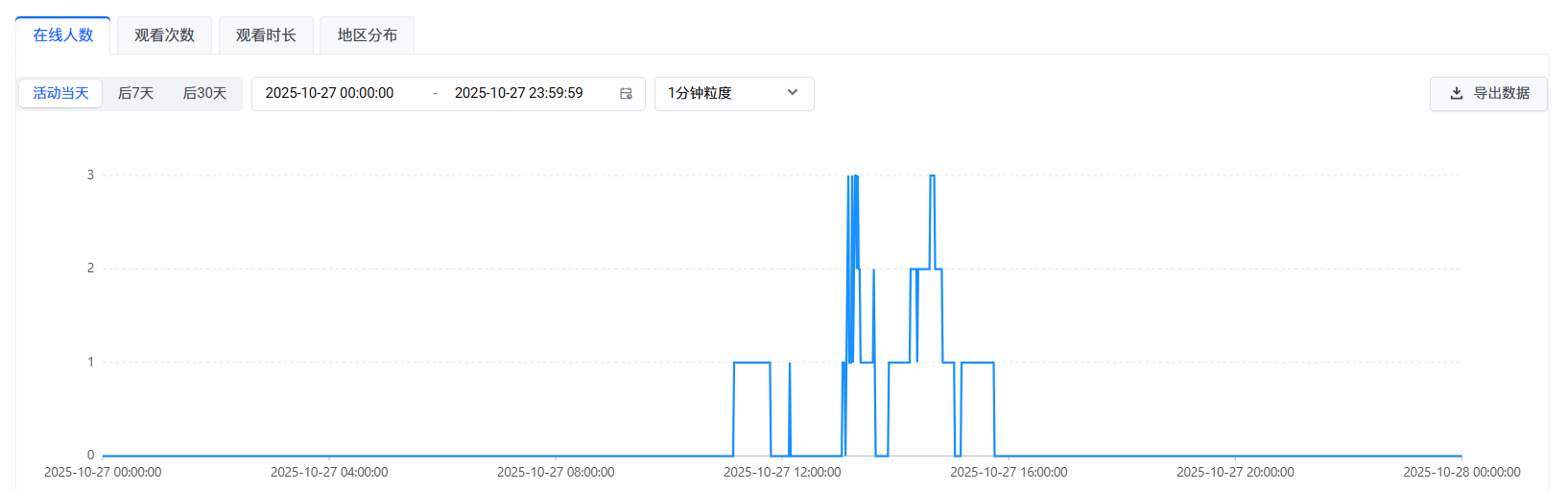The width and height of the screenshot is (1568, 491).
Task: Open the calendar picker icon
Action: (x=626, y=93)
